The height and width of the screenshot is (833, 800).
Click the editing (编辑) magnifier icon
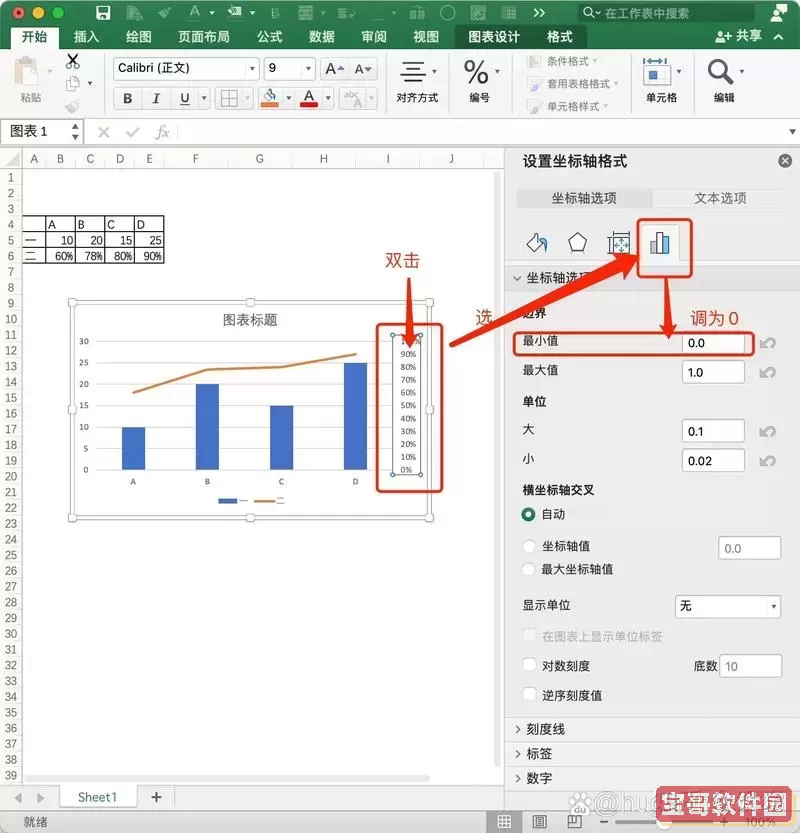pos(720,72)
